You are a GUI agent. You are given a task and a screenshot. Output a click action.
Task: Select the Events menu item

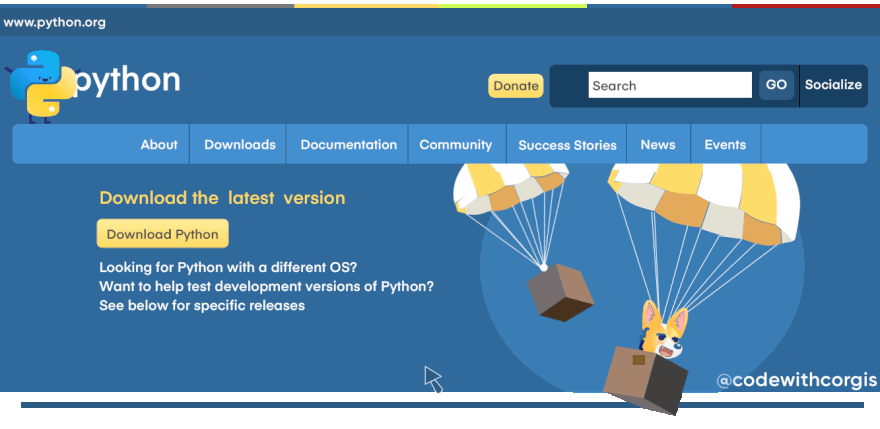[x=725, y=145]
